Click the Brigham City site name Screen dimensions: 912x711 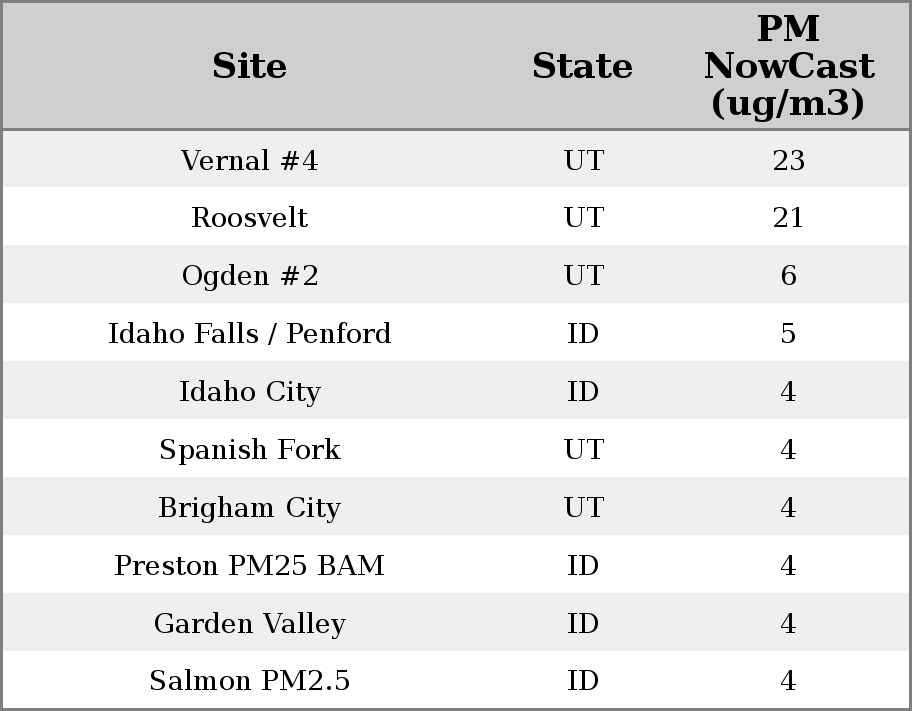(x=250, y=507)
